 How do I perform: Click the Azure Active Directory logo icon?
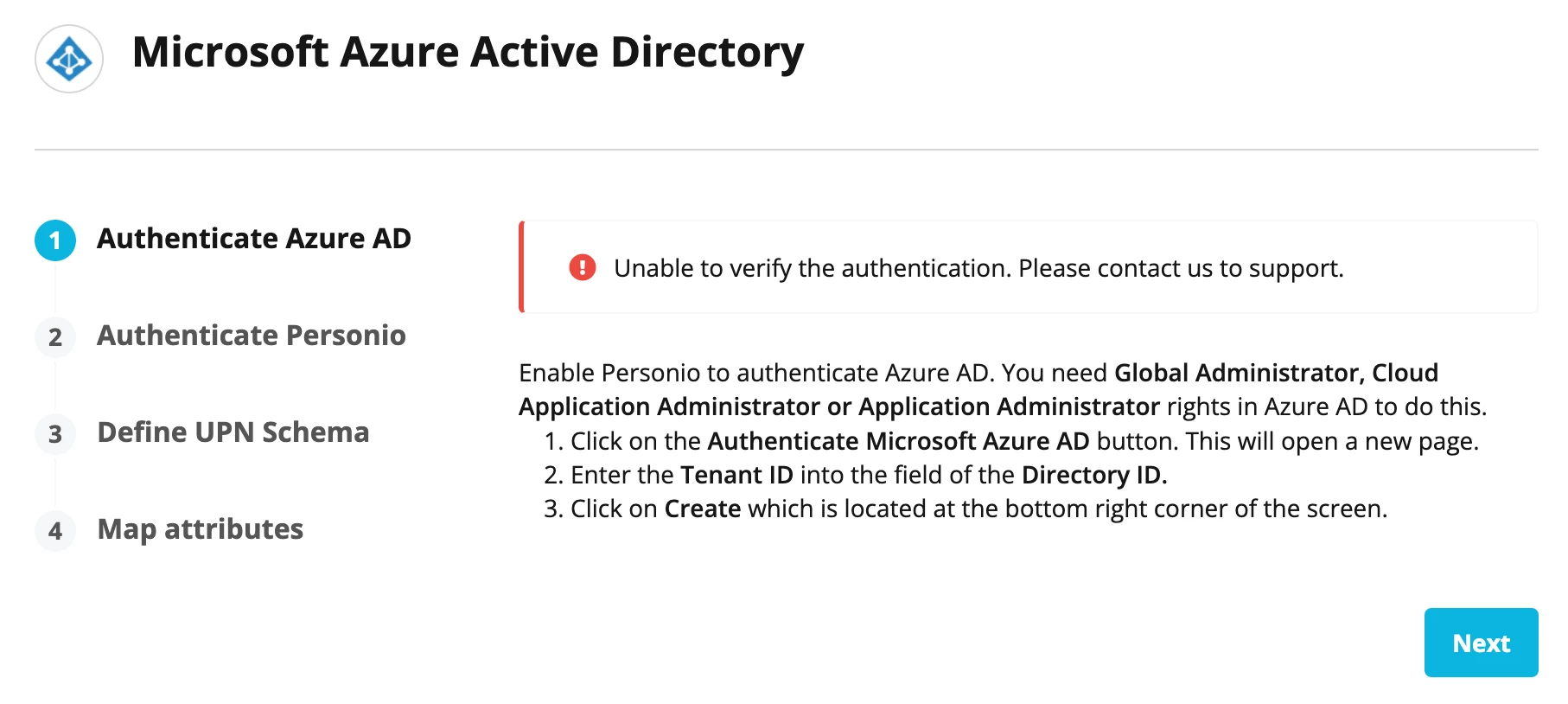[69, 59]
